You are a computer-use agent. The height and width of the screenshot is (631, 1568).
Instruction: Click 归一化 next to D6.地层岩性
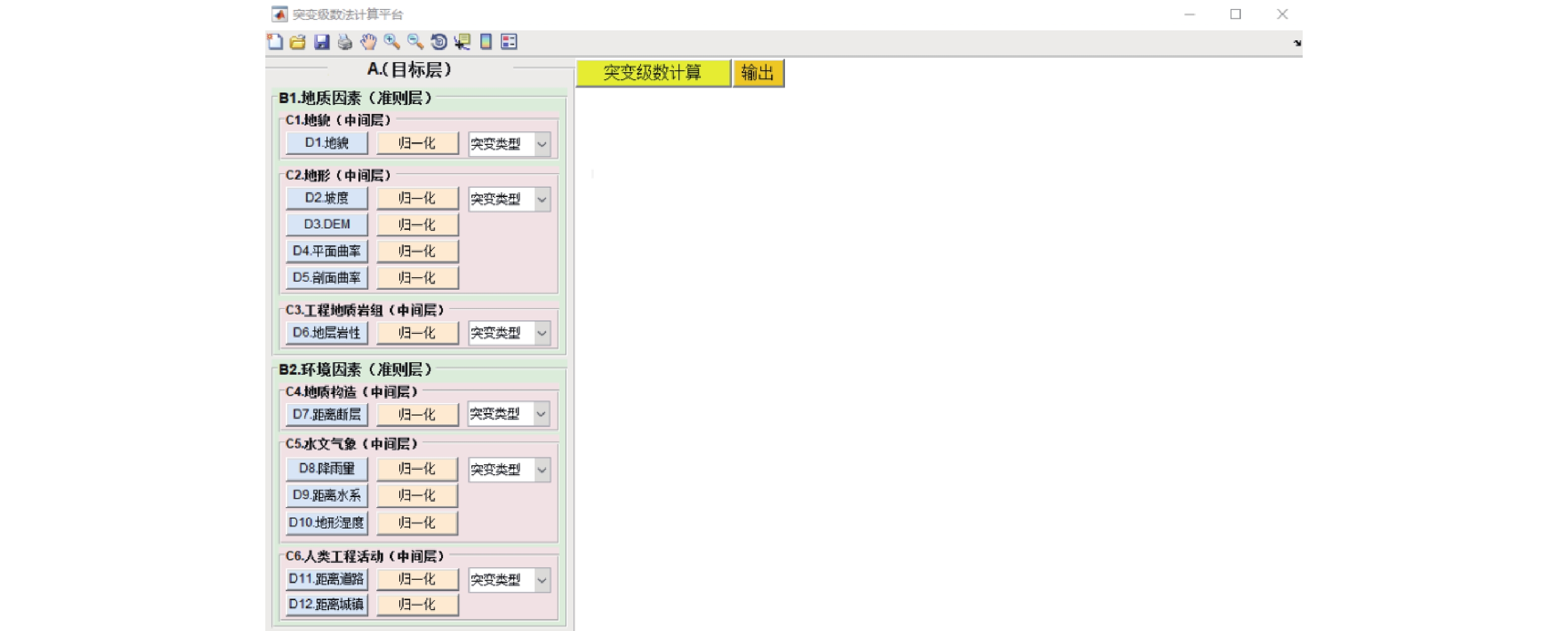(417, 333)
